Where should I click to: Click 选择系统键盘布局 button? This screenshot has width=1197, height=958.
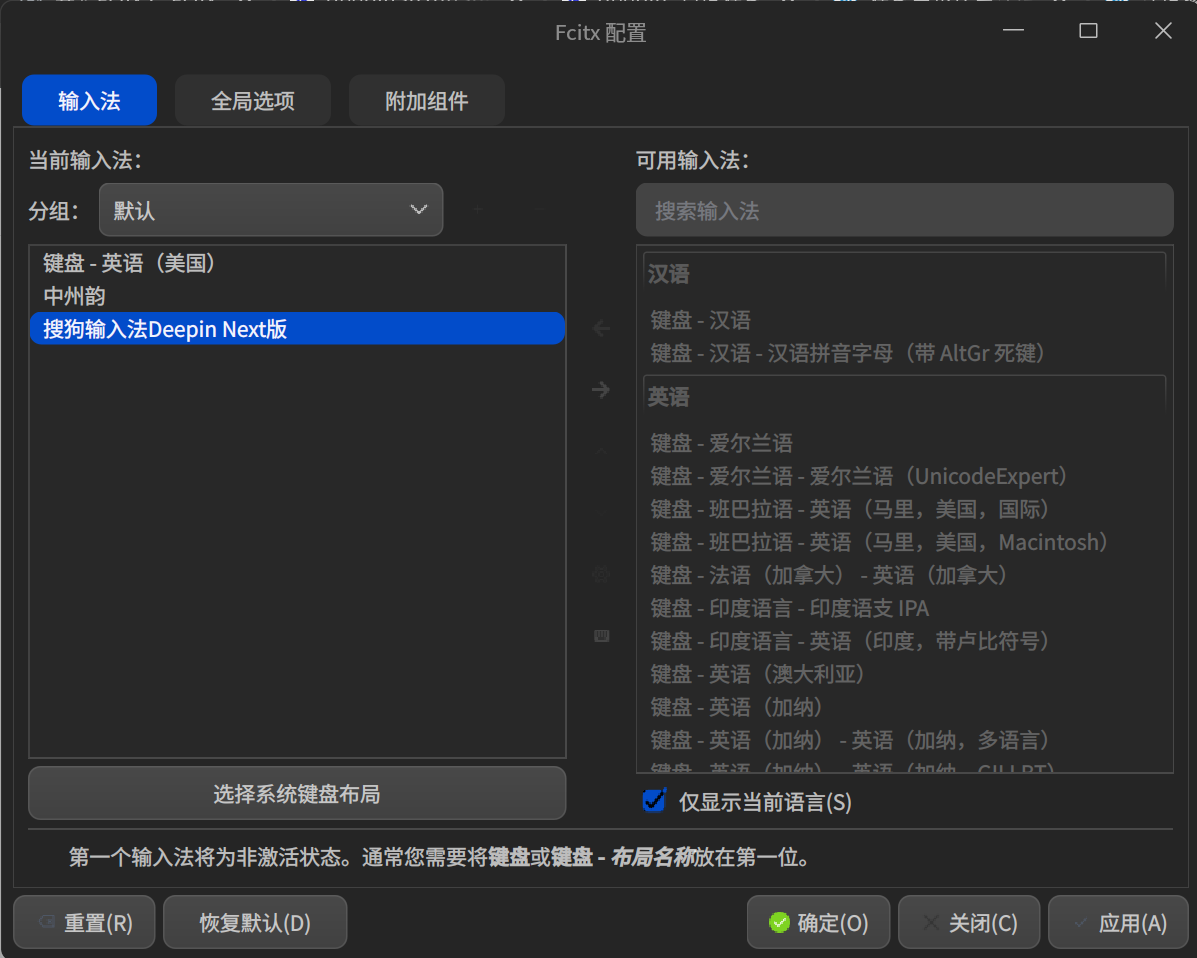point(297,794)
